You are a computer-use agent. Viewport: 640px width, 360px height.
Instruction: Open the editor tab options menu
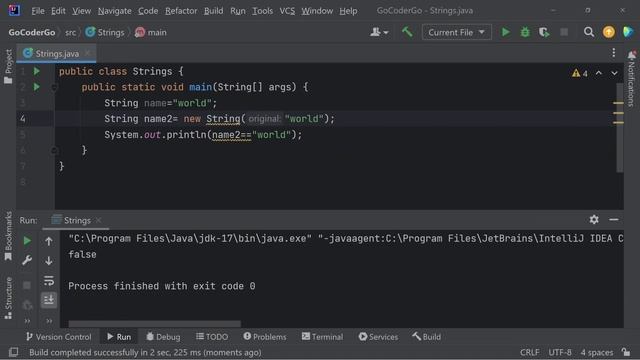(x=613, y=53)
